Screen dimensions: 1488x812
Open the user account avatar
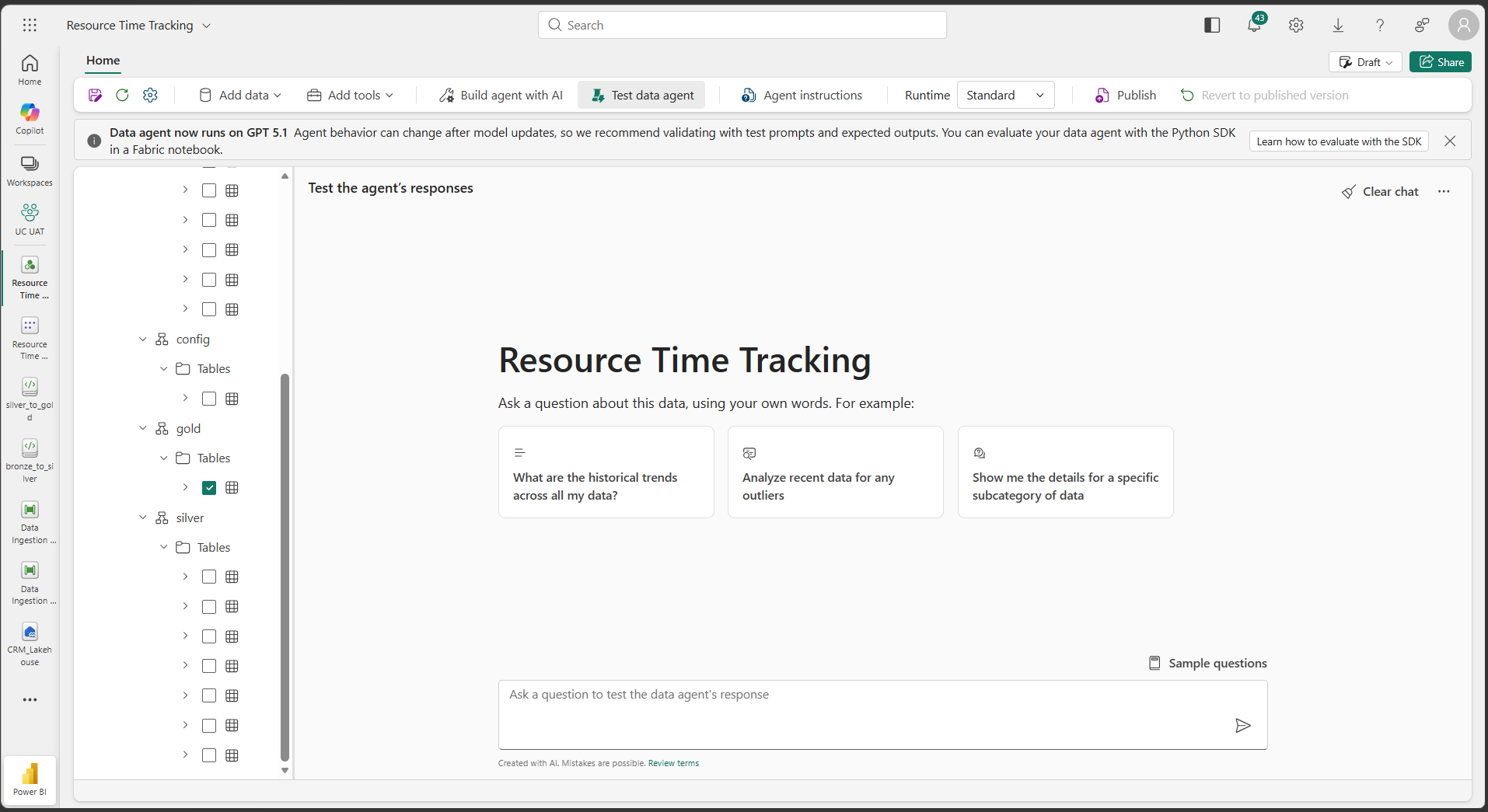pos(1463,25)
